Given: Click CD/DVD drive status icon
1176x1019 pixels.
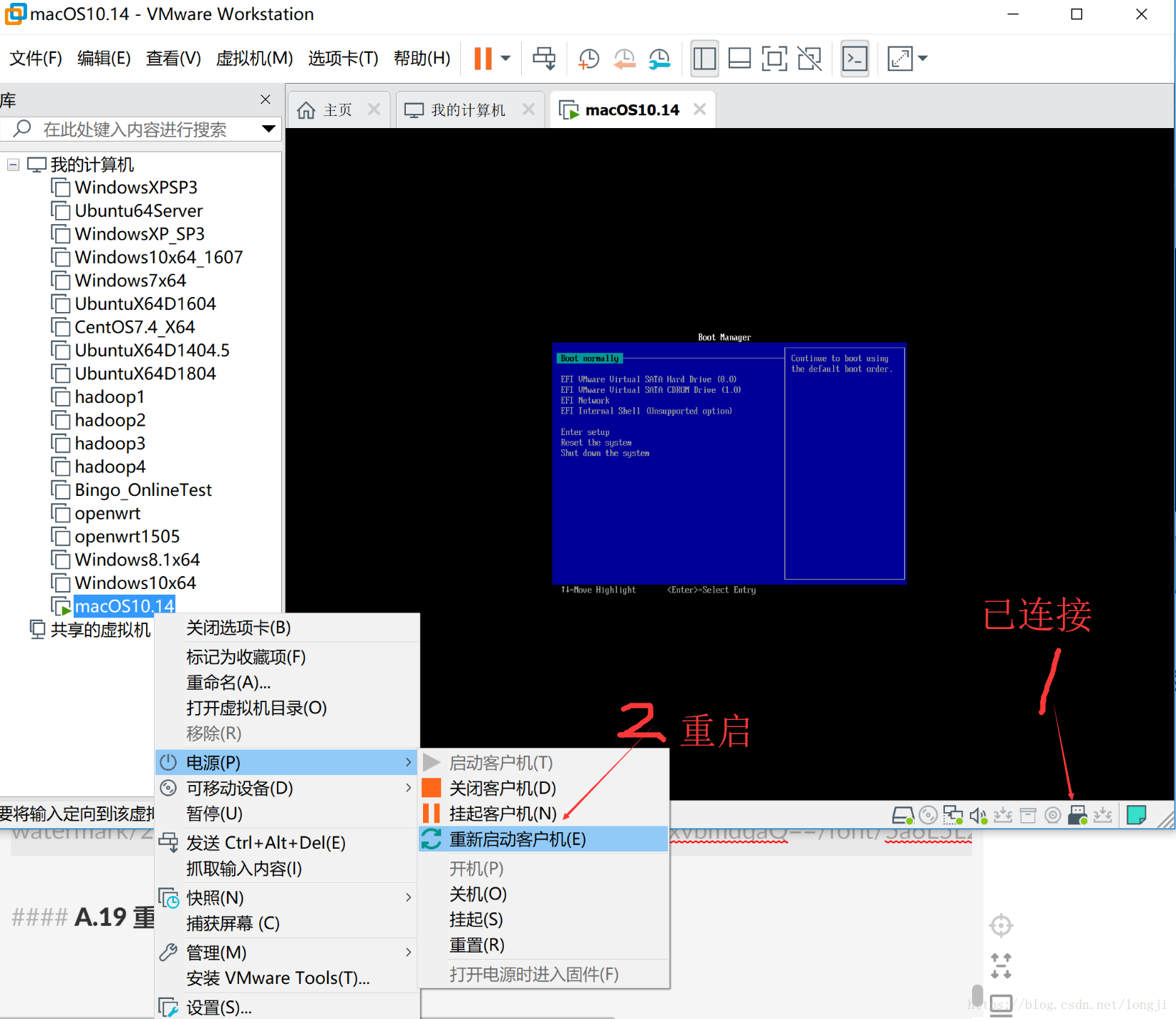Looking at the screenshot, I should [928, 815].
